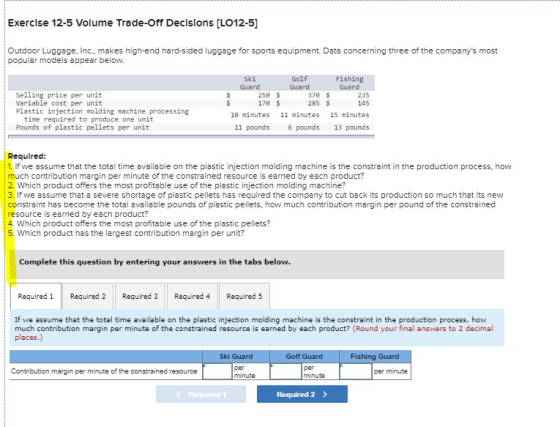Click 'Pounds of plastic pellets per unit' row
This screenshot has width=560, height=427.
(x=191, y=127)
